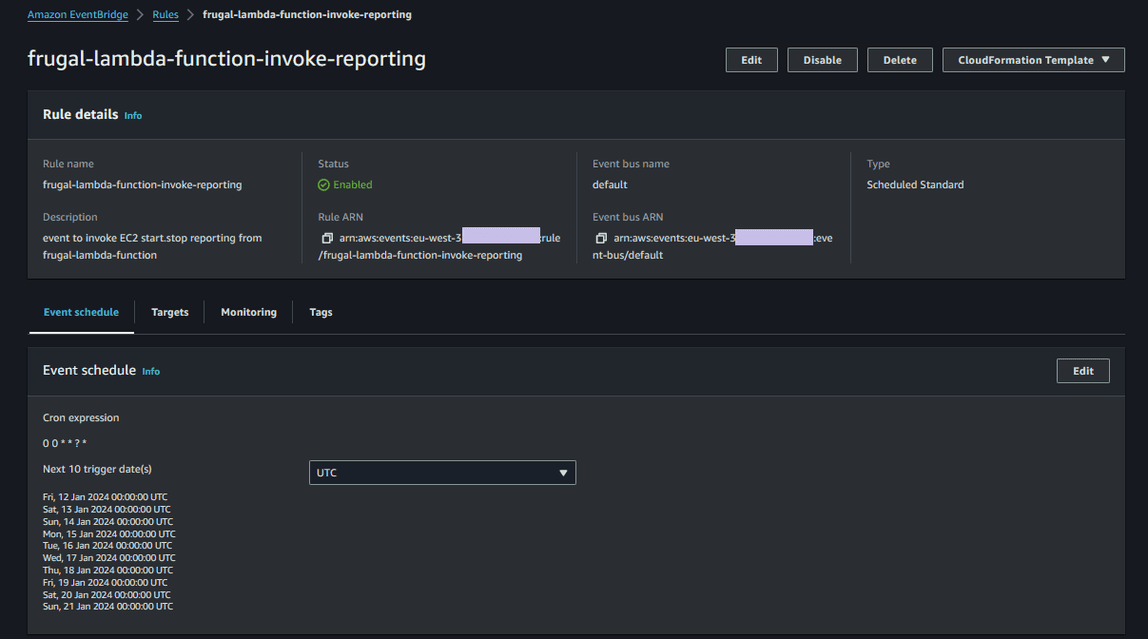Click the Info link beside Event schedule
The height and width of the screenshot is (639, 1148).
[150, 370]
